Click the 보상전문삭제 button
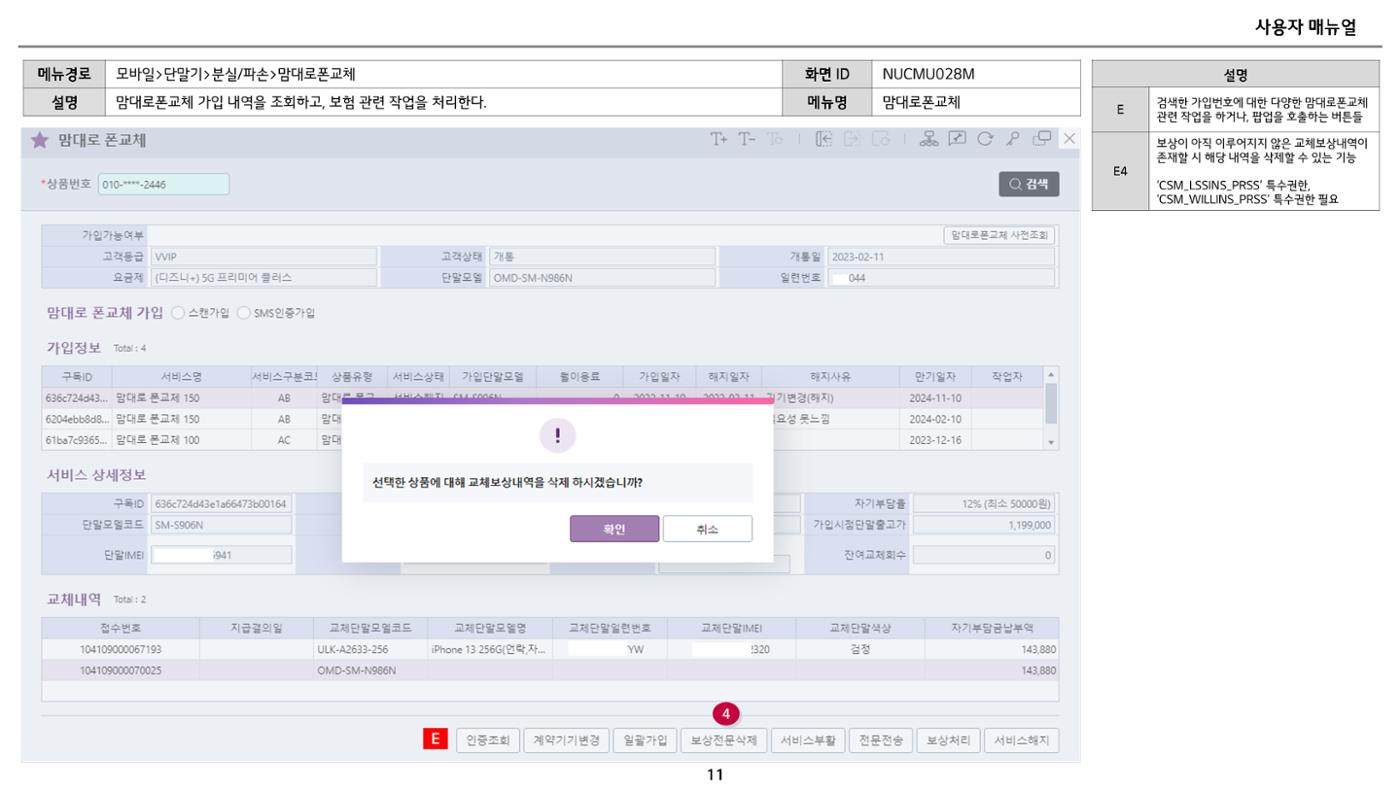The width and height of the screenshot is (1400, 788). tap(725, 741)
